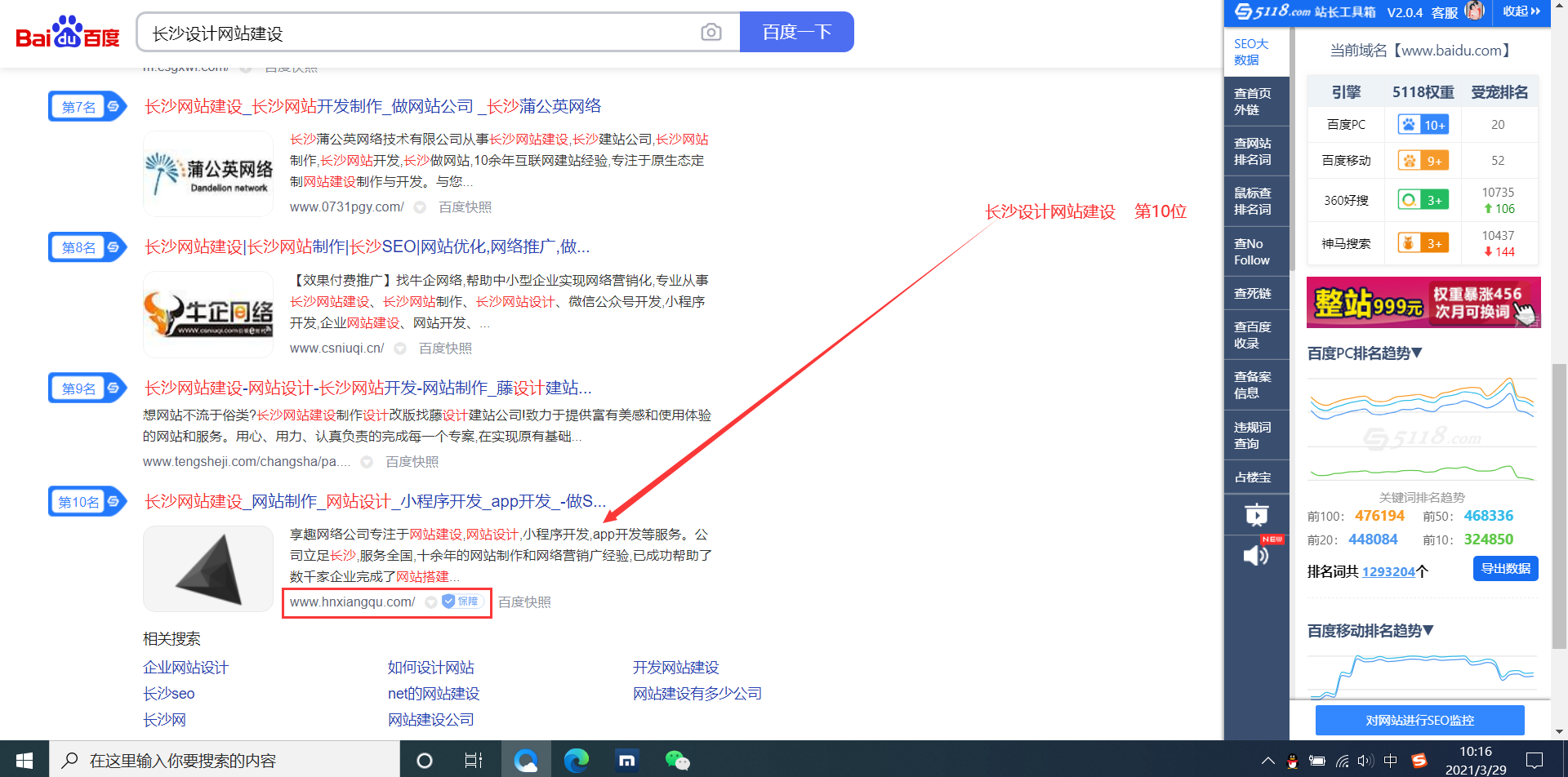The height and width of the screenshot is (777, 1568).
Task: Open related search 如何设计网站
Action: (430, 668)
